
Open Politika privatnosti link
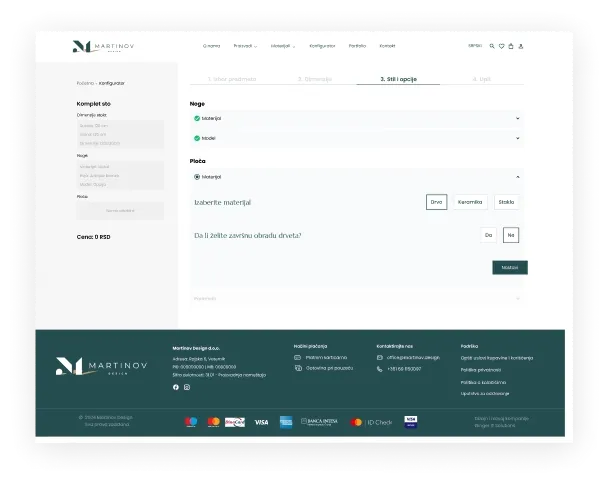(481, 370)
